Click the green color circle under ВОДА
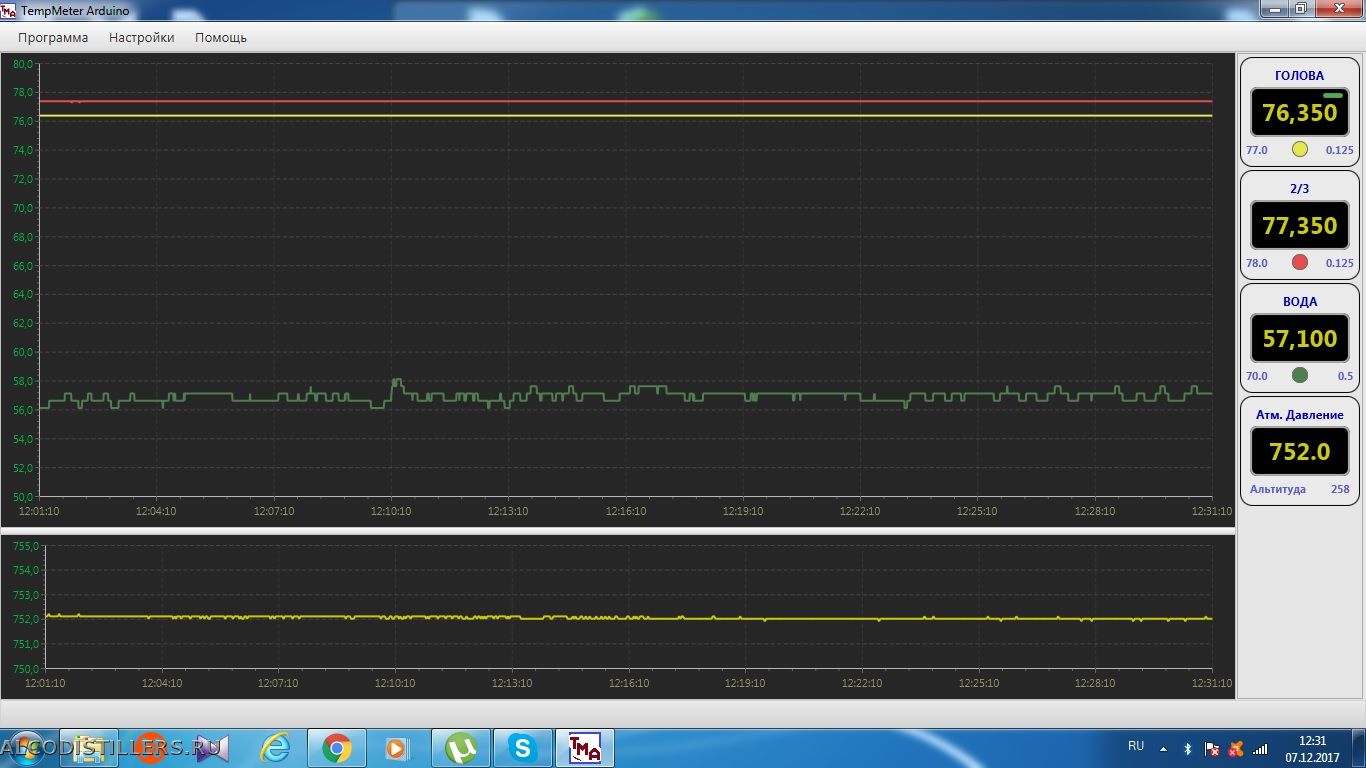This screenshot has width=1366, height=768. [1300, 376]
